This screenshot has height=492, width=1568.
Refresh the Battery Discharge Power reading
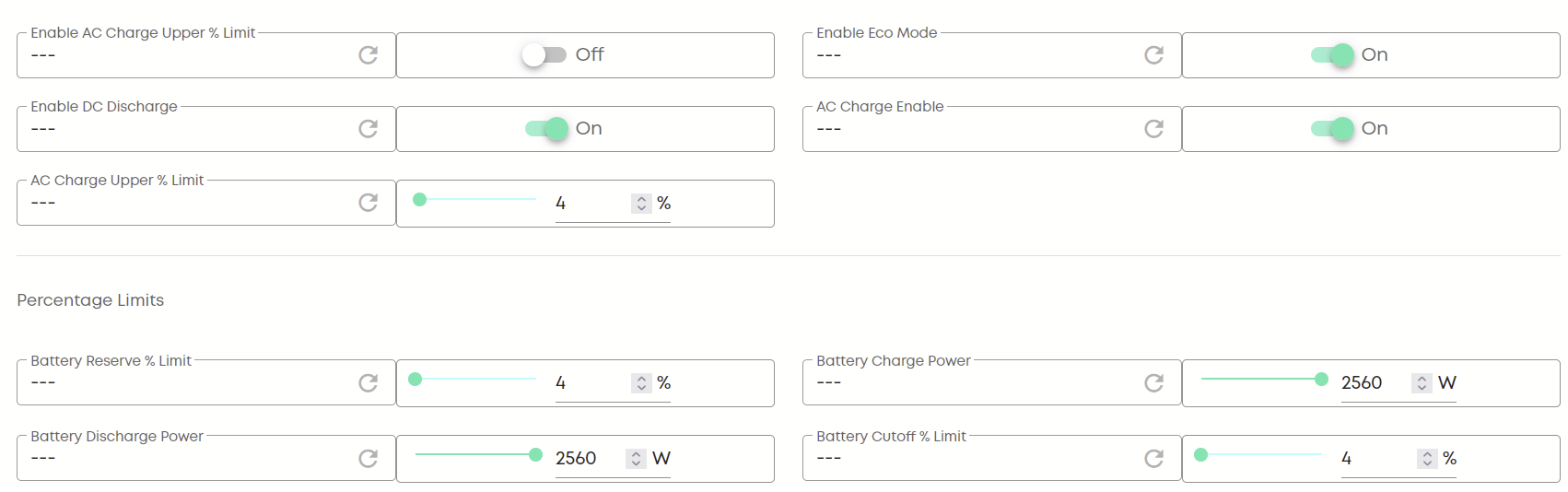(368, 458)
